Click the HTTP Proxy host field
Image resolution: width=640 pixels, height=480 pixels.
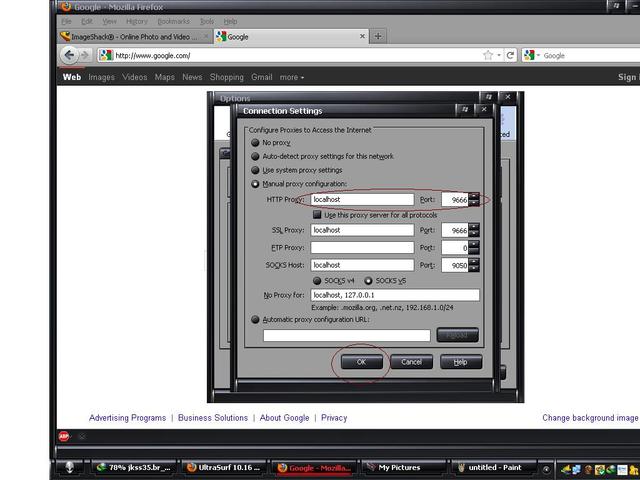pyautogui.click(x=362, y=200)
